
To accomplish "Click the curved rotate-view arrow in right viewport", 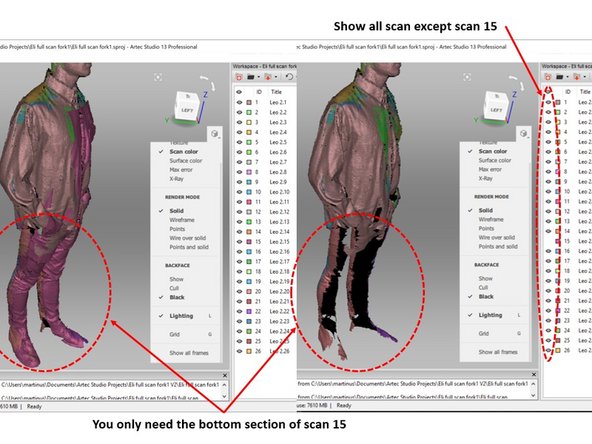I will click(516, 82).
